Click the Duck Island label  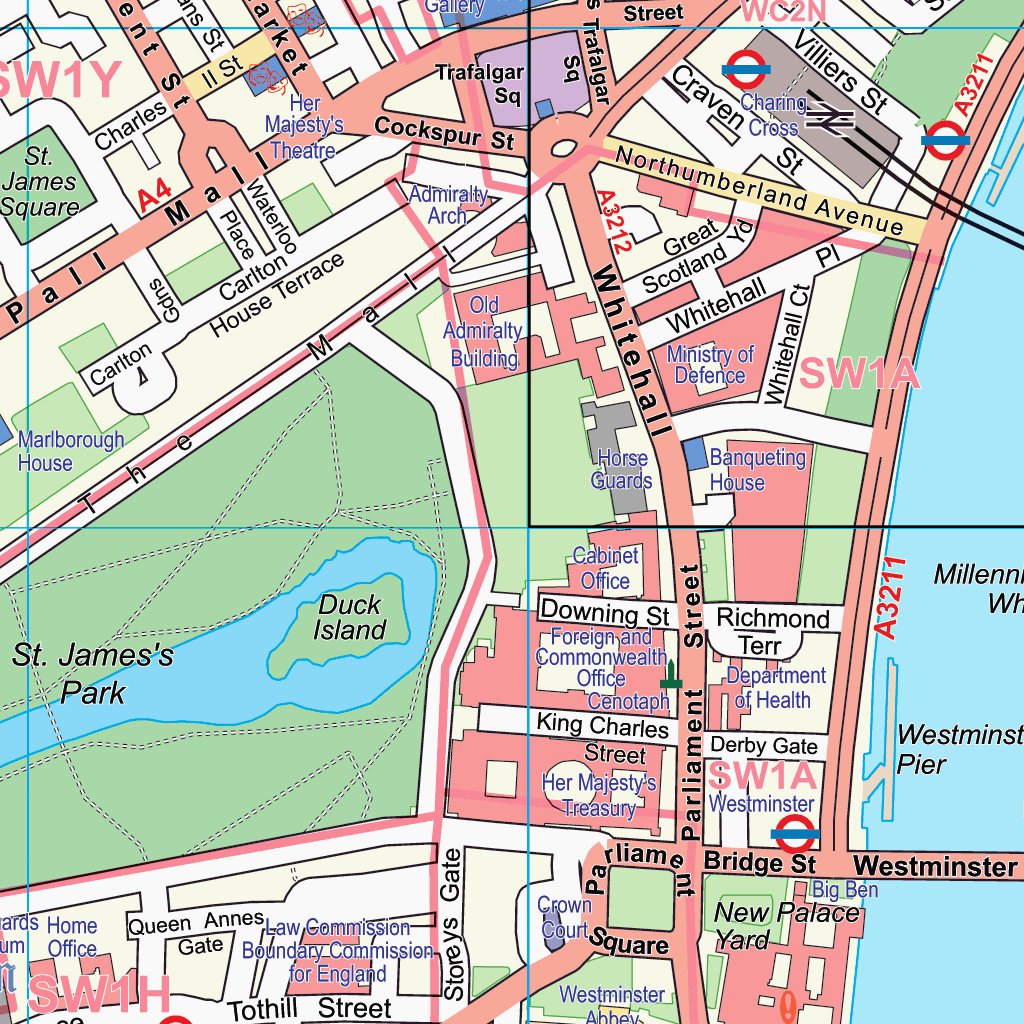(349, 617)
